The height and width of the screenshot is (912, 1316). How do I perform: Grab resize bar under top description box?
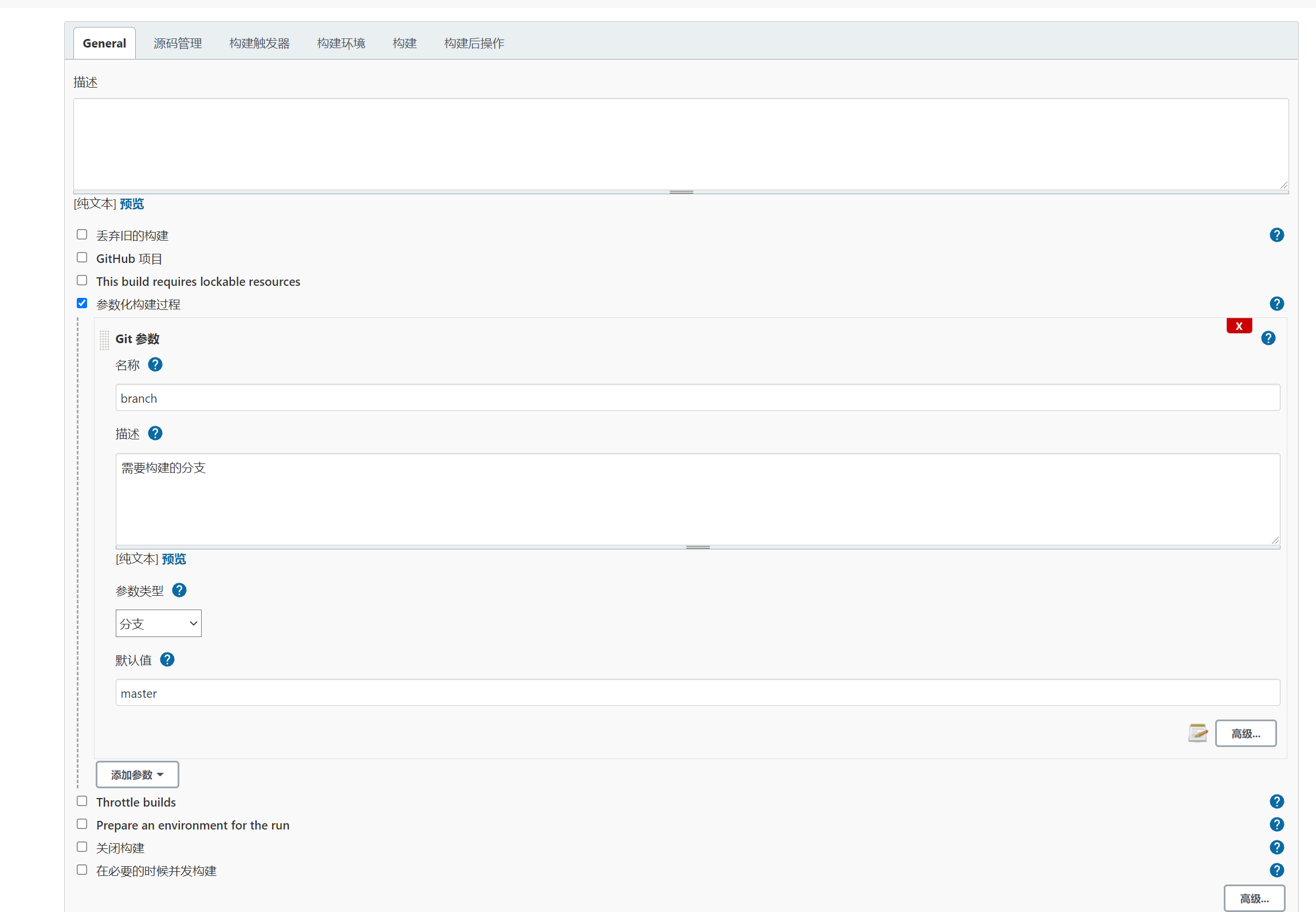pos(681,192)
